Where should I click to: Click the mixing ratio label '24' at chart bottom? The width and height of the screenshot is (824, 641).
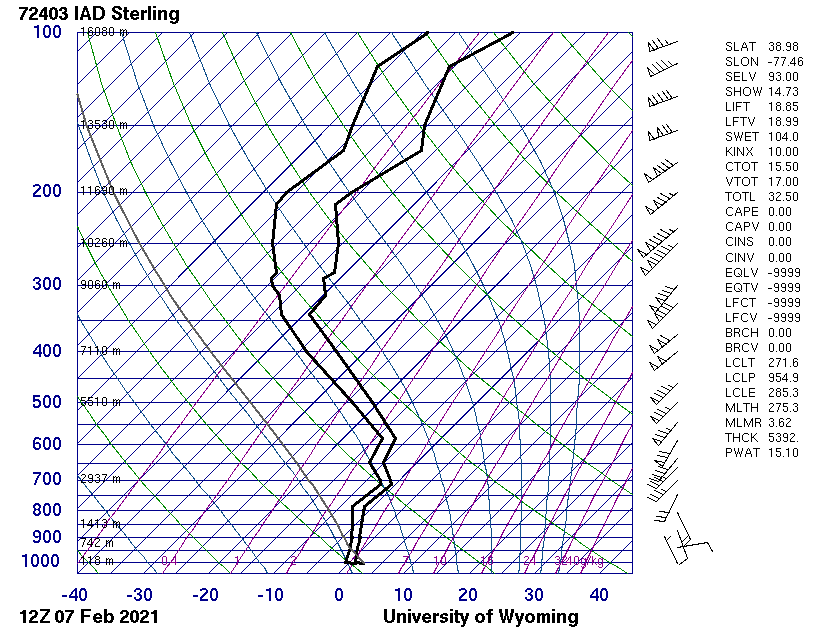tap(529, 561)
